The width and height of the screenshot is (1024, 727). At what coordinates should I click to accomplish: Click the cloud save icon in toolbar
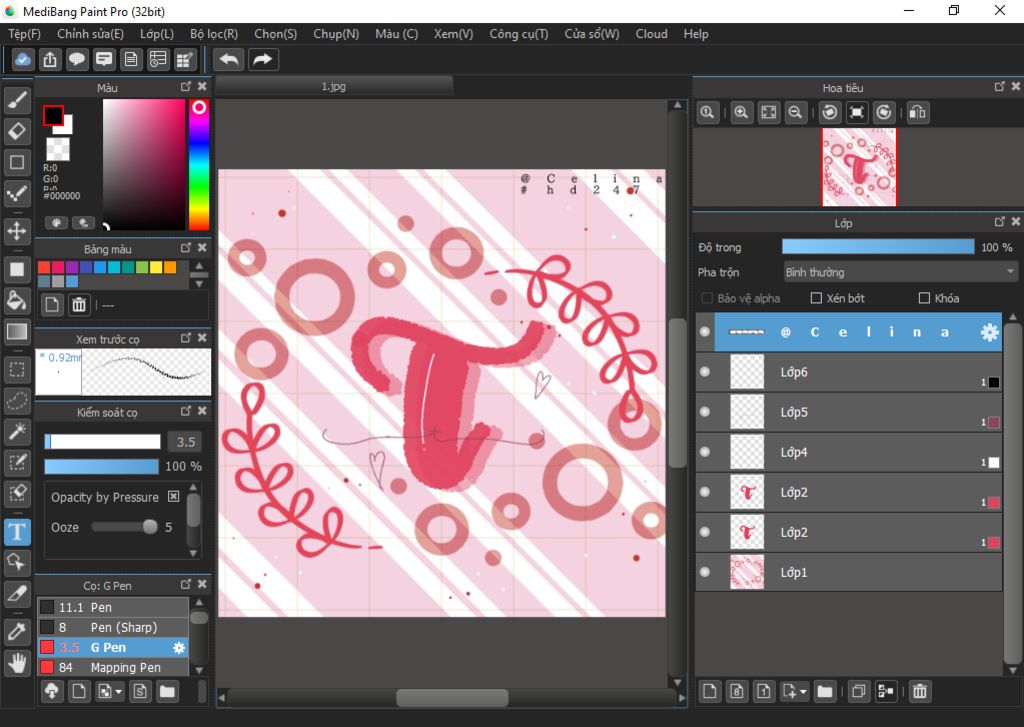coord(23,59)
